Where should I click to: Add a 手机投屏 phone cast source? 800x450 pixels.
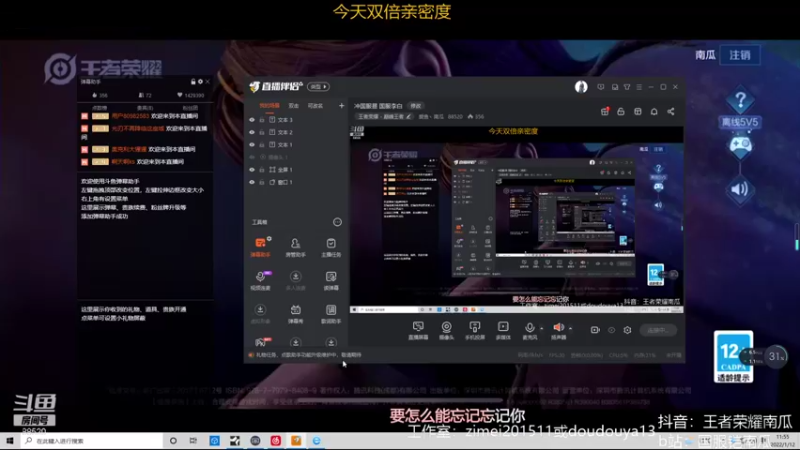(x=474, y=330)
